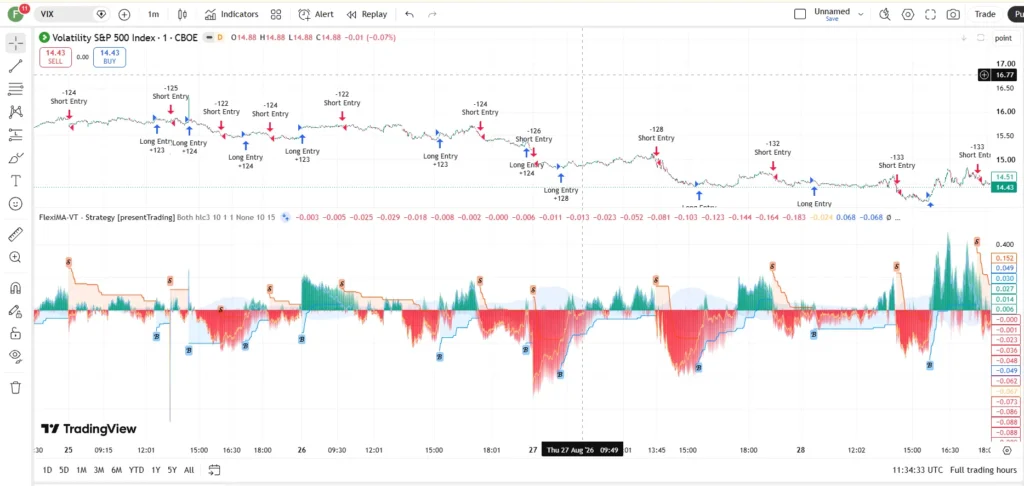Create a new Alert
This screenshot has height=486, width=1024.
pos(316,14)
